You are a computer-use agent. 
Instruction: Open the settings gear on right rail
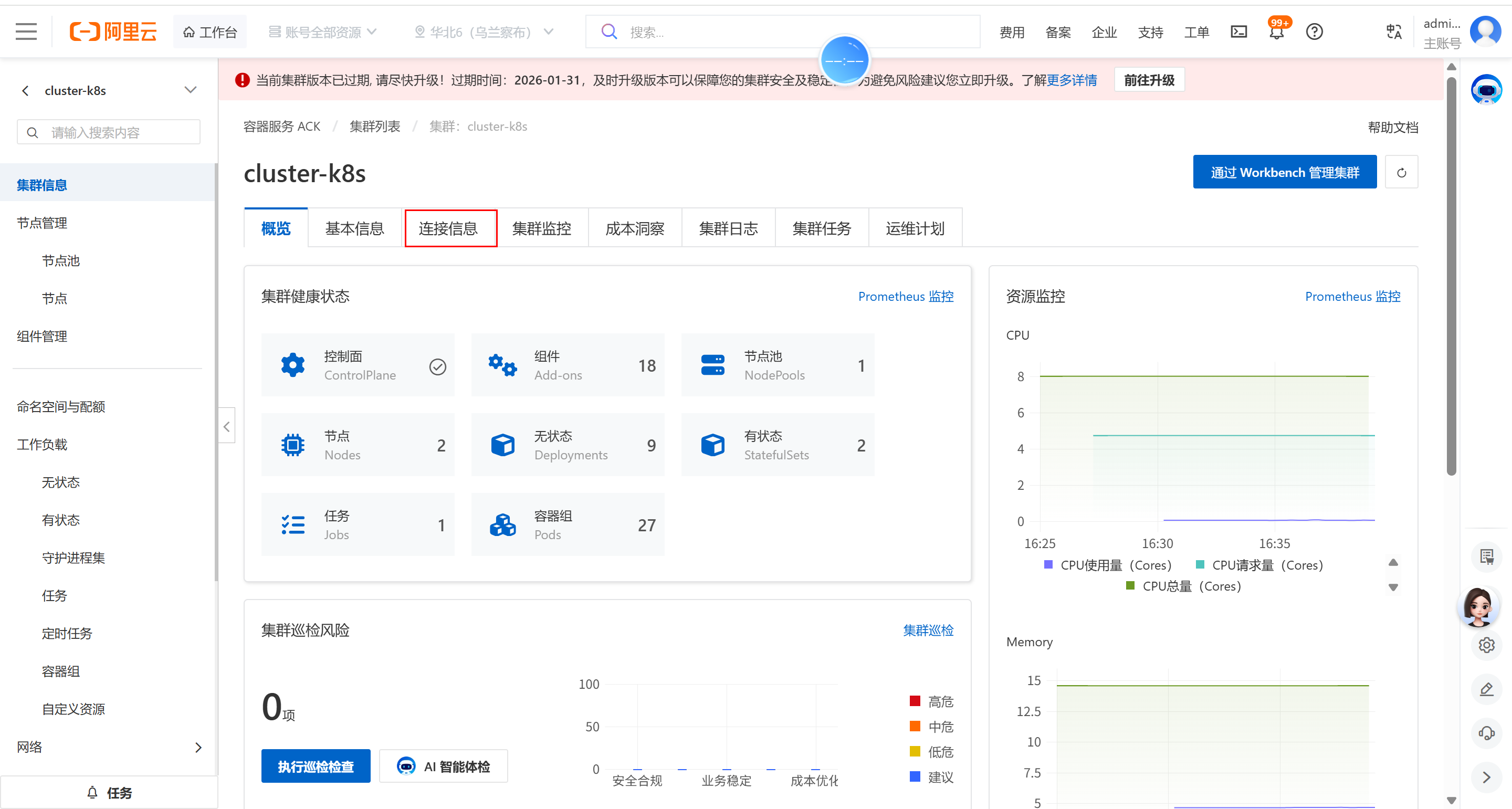[x=1486, y=645]
